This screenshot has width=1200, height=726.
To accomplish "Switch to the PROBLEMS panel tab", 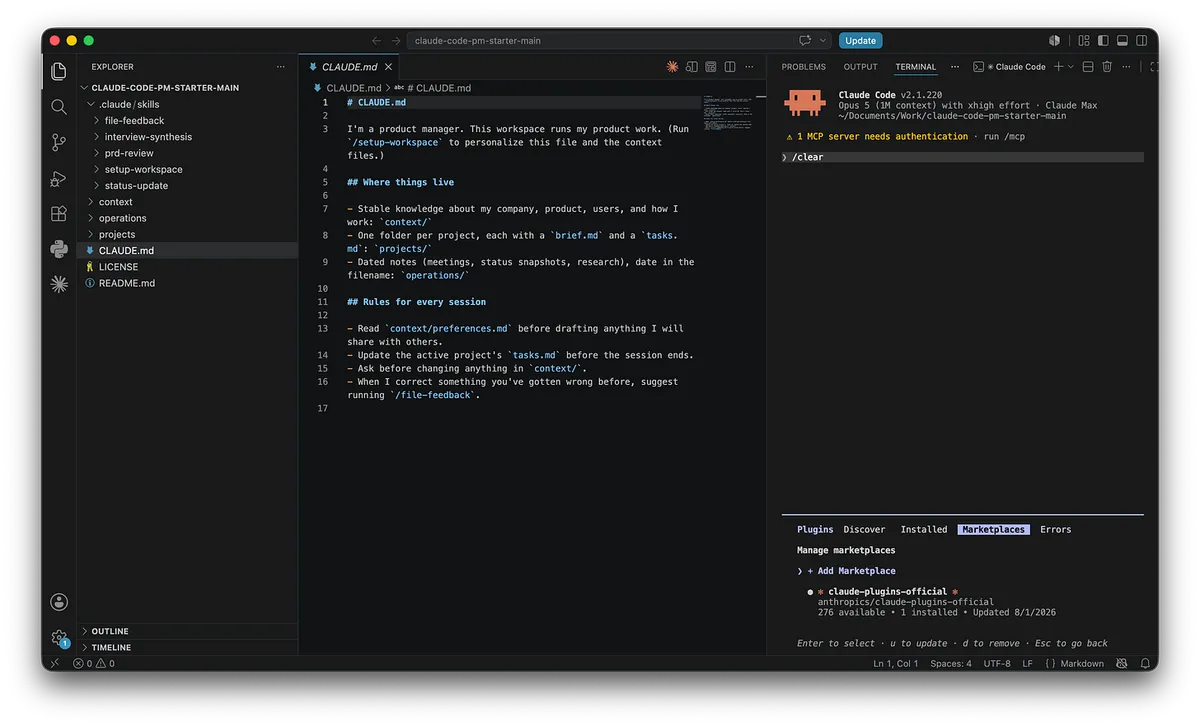I will click(804, 67).
